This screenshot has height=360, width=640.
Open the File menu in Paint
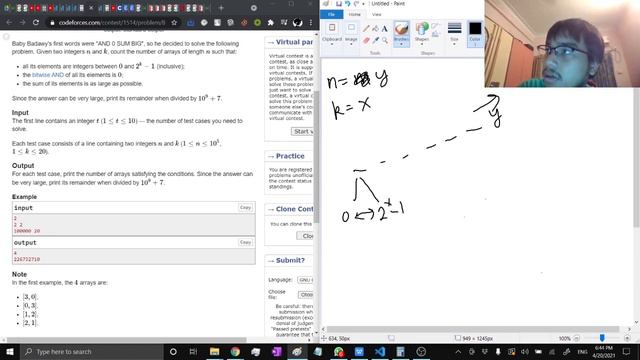(x=331, y=14)
